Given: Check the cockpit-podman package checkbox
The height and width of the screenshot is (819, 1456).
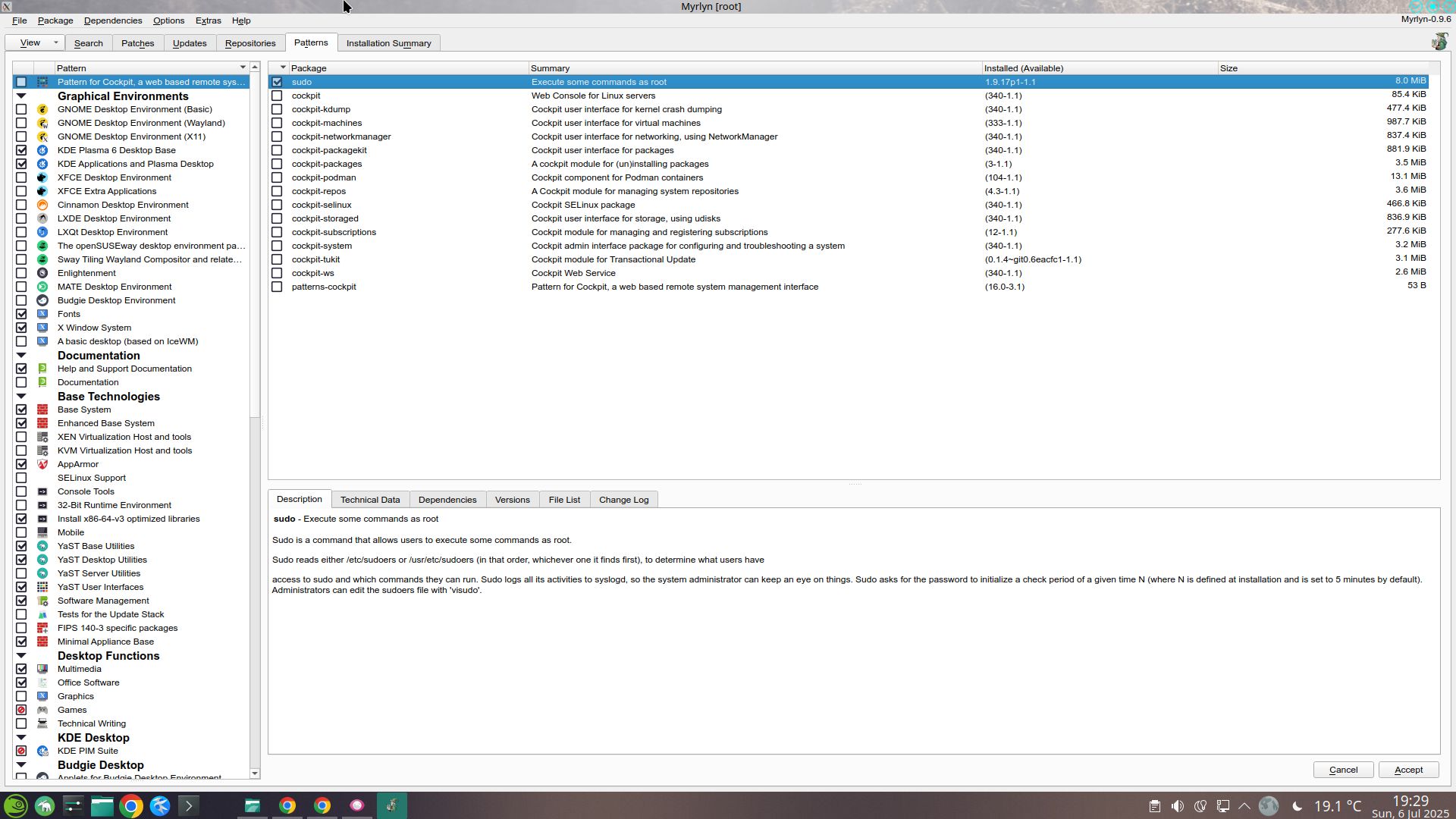Looking at the screenshot, I should pyautogui.click(x=277, y=177).
